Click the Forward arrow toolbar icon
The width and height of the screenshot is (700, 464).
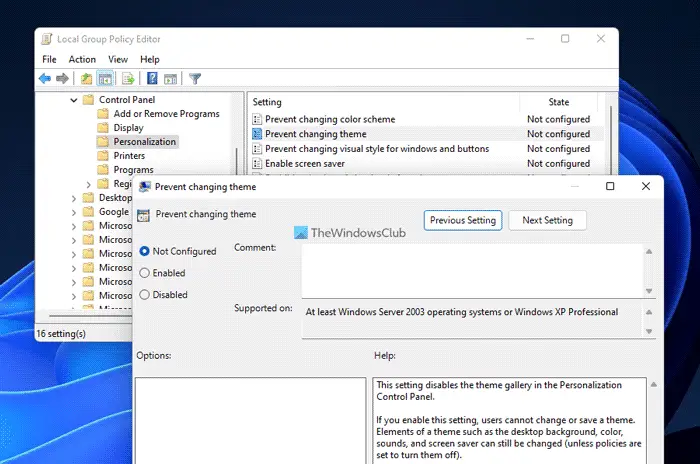[63, 78]
